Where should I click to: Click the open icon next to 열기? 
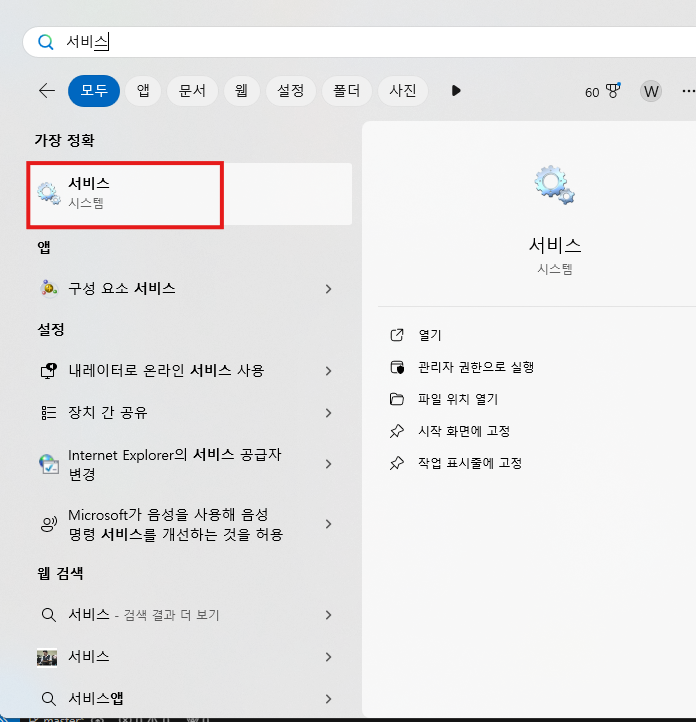point(397,335)
